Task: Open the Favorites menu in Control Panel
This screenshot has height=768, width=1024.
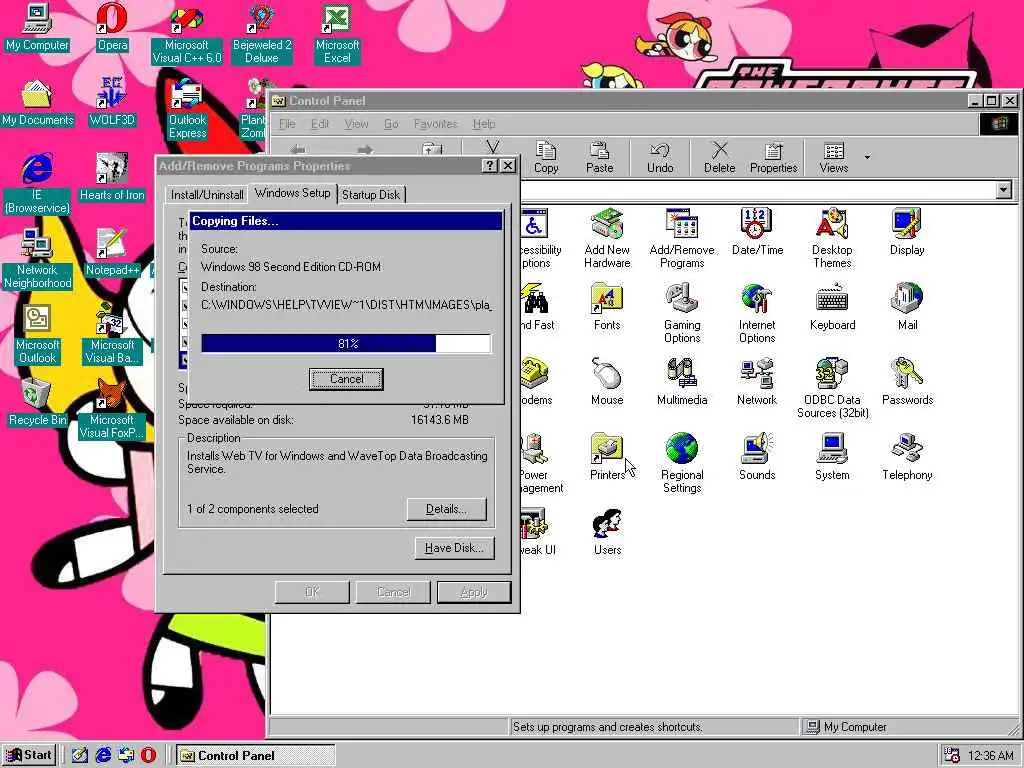Action: [435, 123]
